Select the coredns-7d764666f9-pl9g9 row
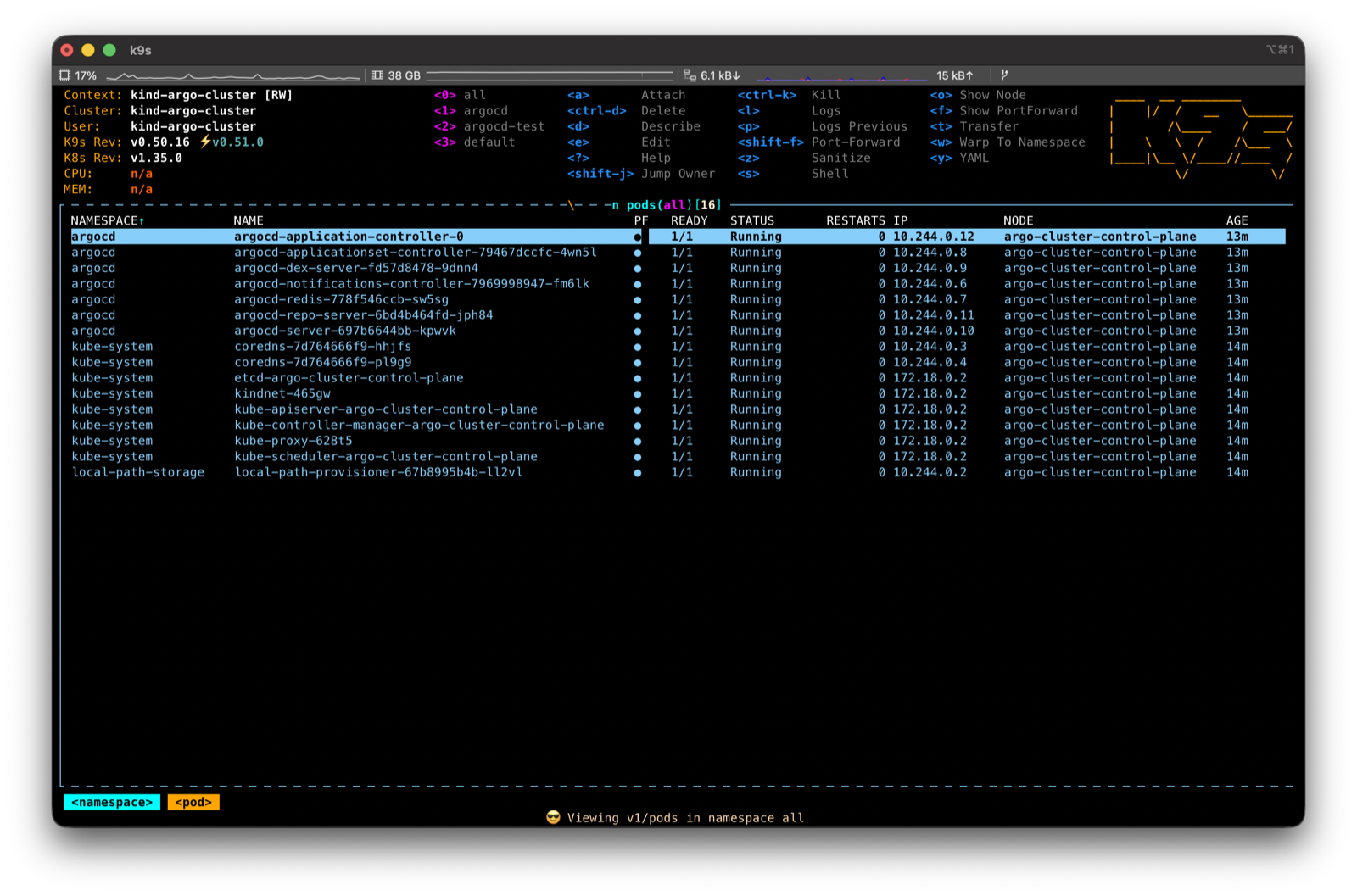 [x=678, y=362]
